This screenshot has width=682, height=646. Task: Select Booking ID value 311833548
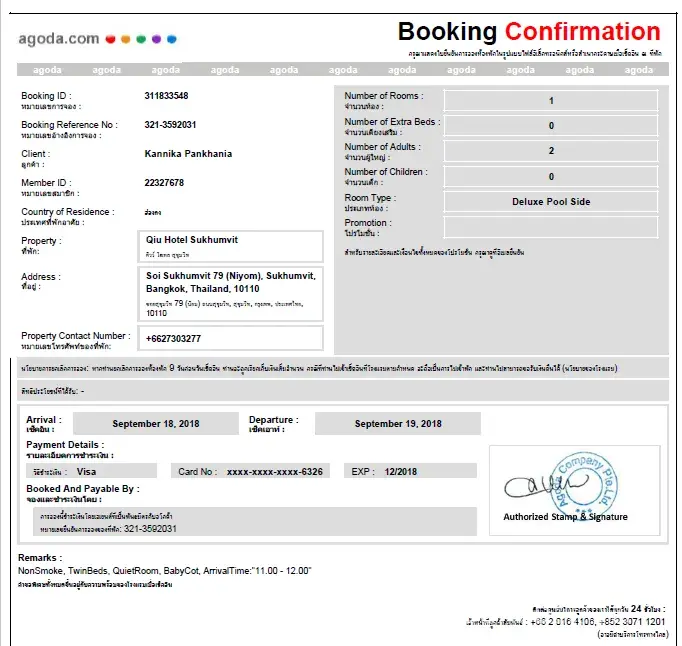(x=166, y=96)
